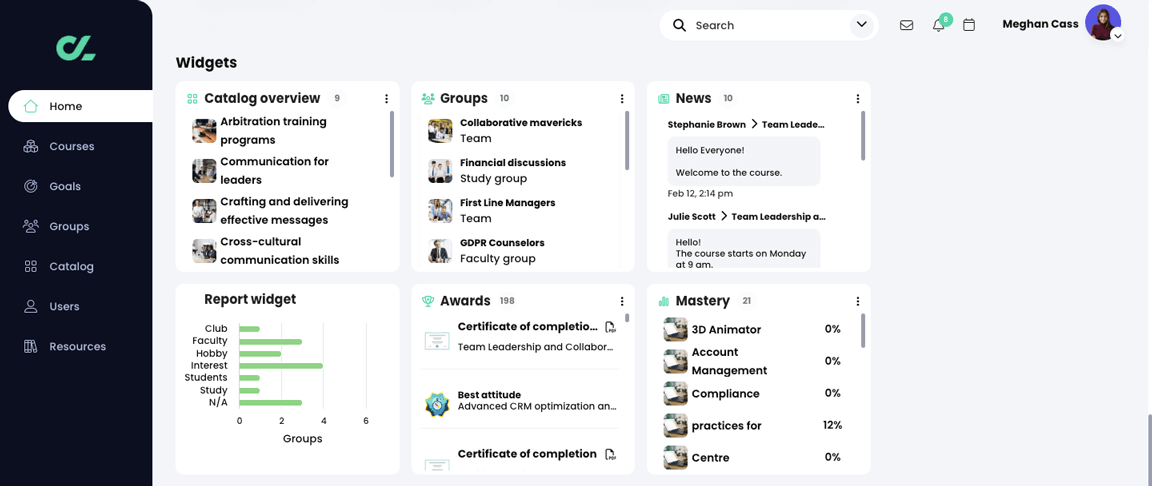Open the notifications bell icon
Viewport: 1152px width, 486px height.
pyautogui.click(x=938, y=26)
